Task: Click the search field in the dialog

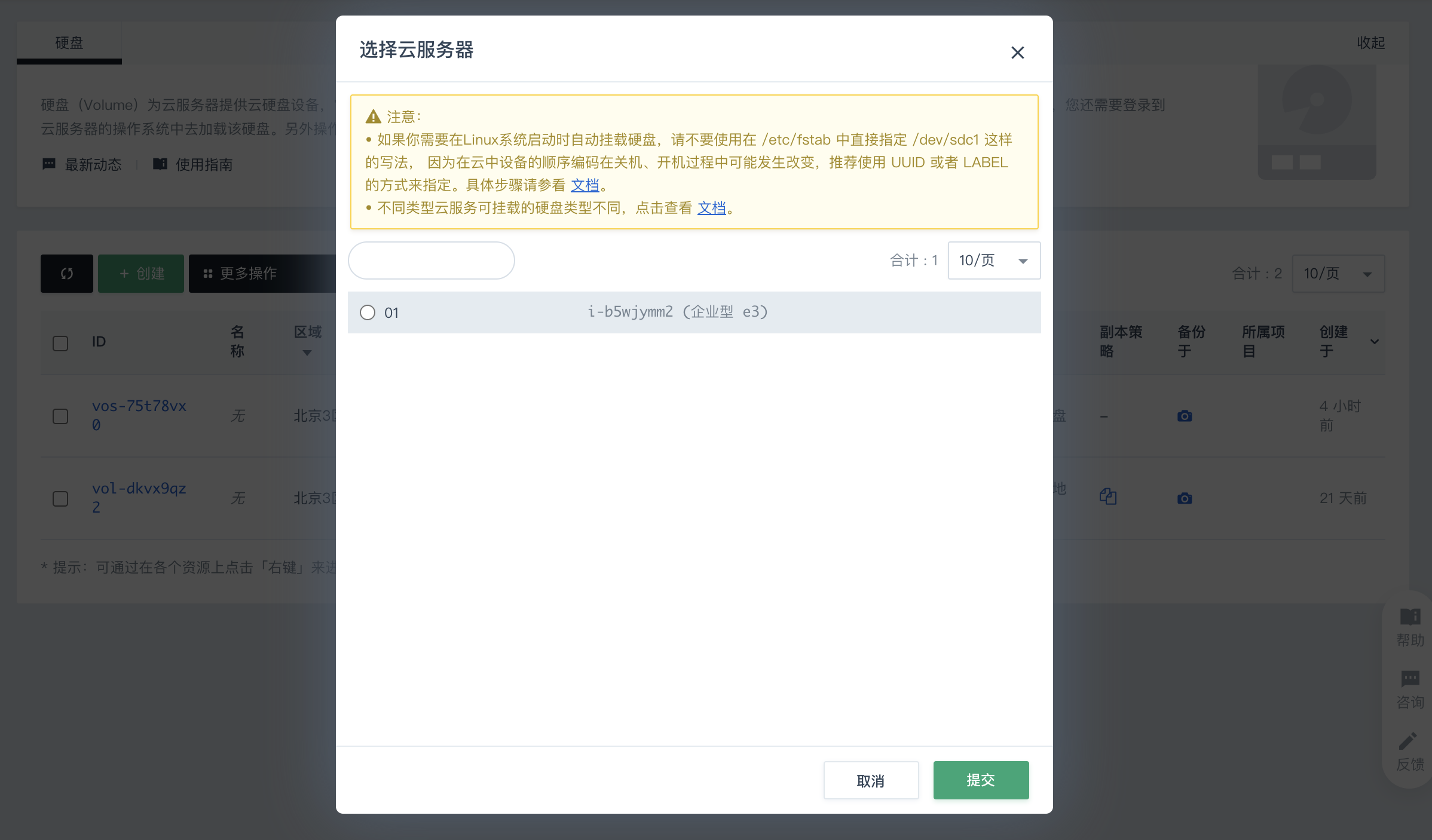Action: [431, 260]
